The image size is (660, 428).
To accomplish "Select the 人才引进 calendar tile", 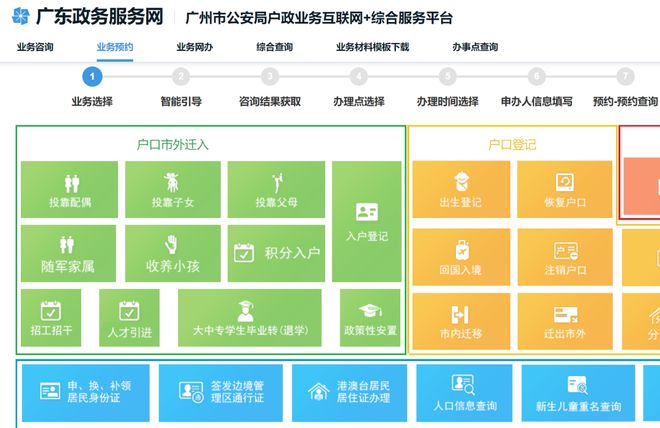I will pyautogui.click(x=129, y=318).
